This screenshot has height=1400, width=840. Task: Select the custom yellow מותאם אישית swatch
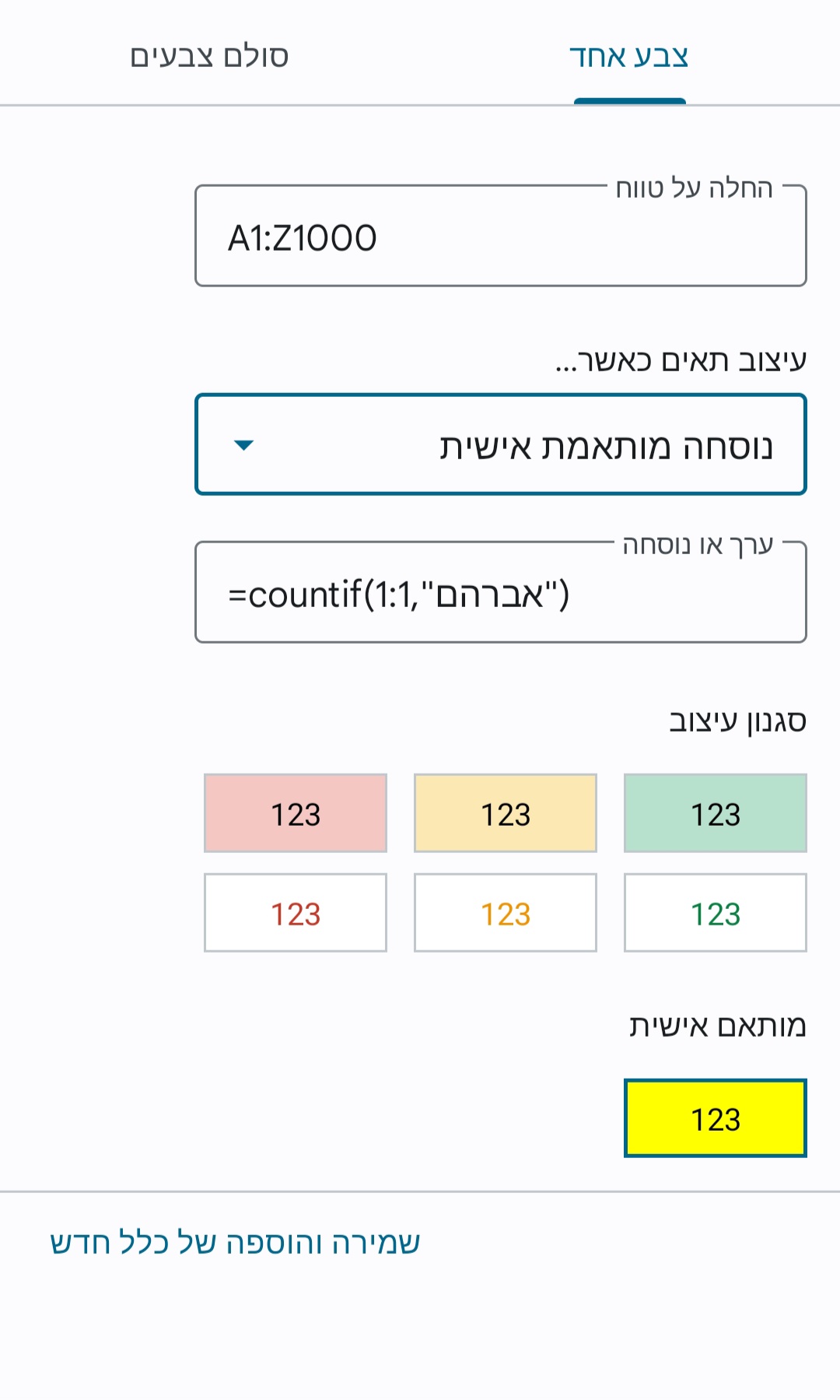[x=716, y=1121]
